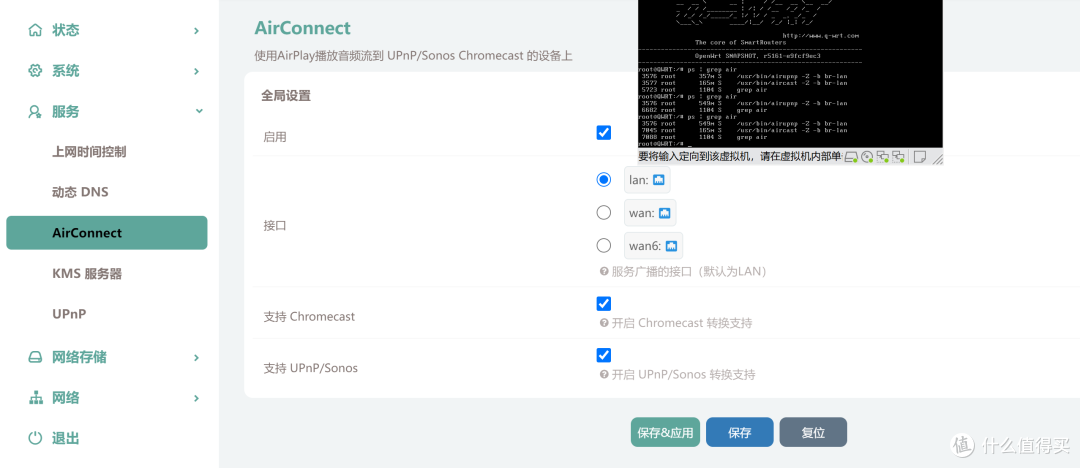
Task: Click the 状态 home icon in sidebar
Action: 35,30
